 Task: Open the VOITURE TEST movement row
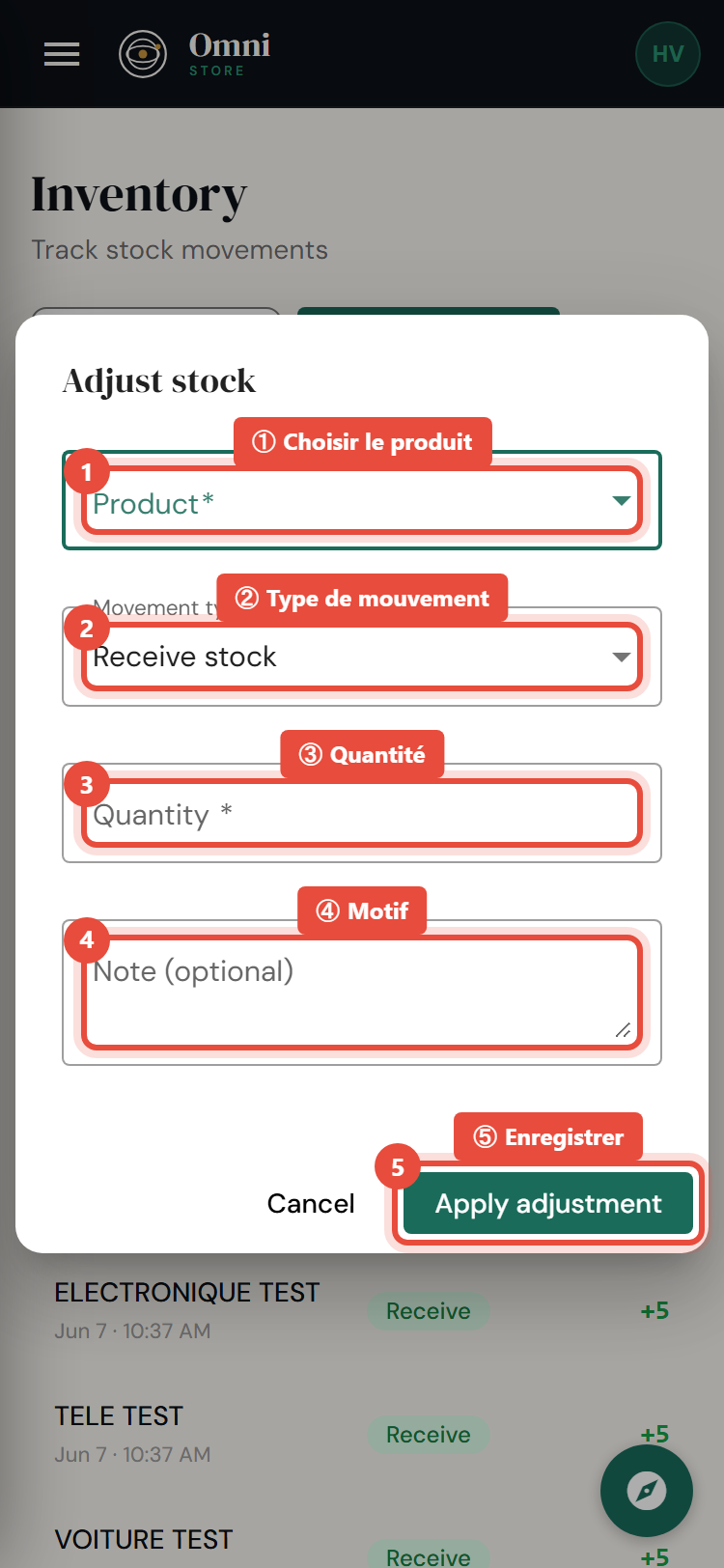point(362,1545)
